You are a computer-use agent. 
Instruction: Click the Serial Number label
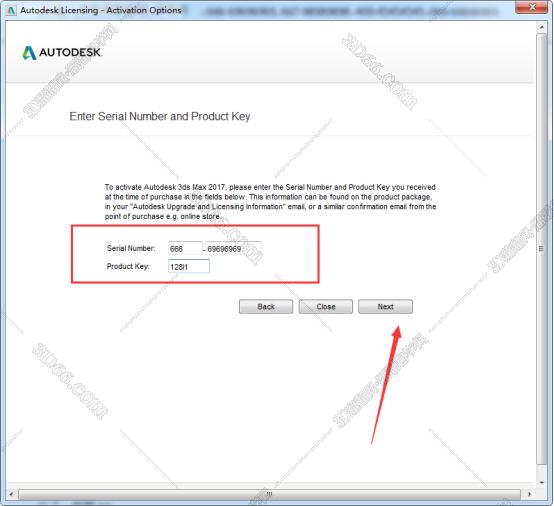click(131, 248)
